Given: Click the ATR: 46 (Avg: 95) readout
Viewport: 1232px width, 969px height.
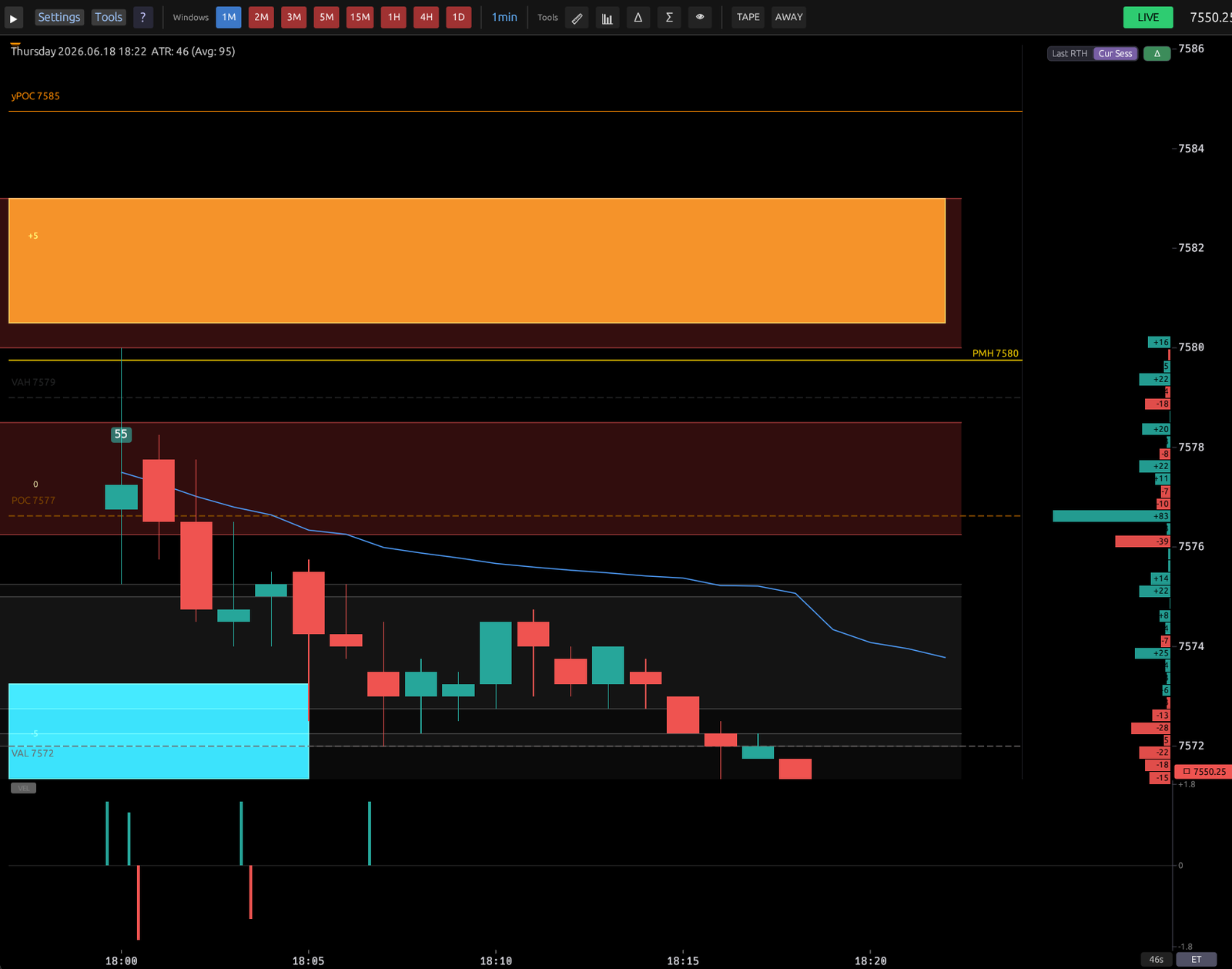Looking at the screenshot, I should coord(193,52).
